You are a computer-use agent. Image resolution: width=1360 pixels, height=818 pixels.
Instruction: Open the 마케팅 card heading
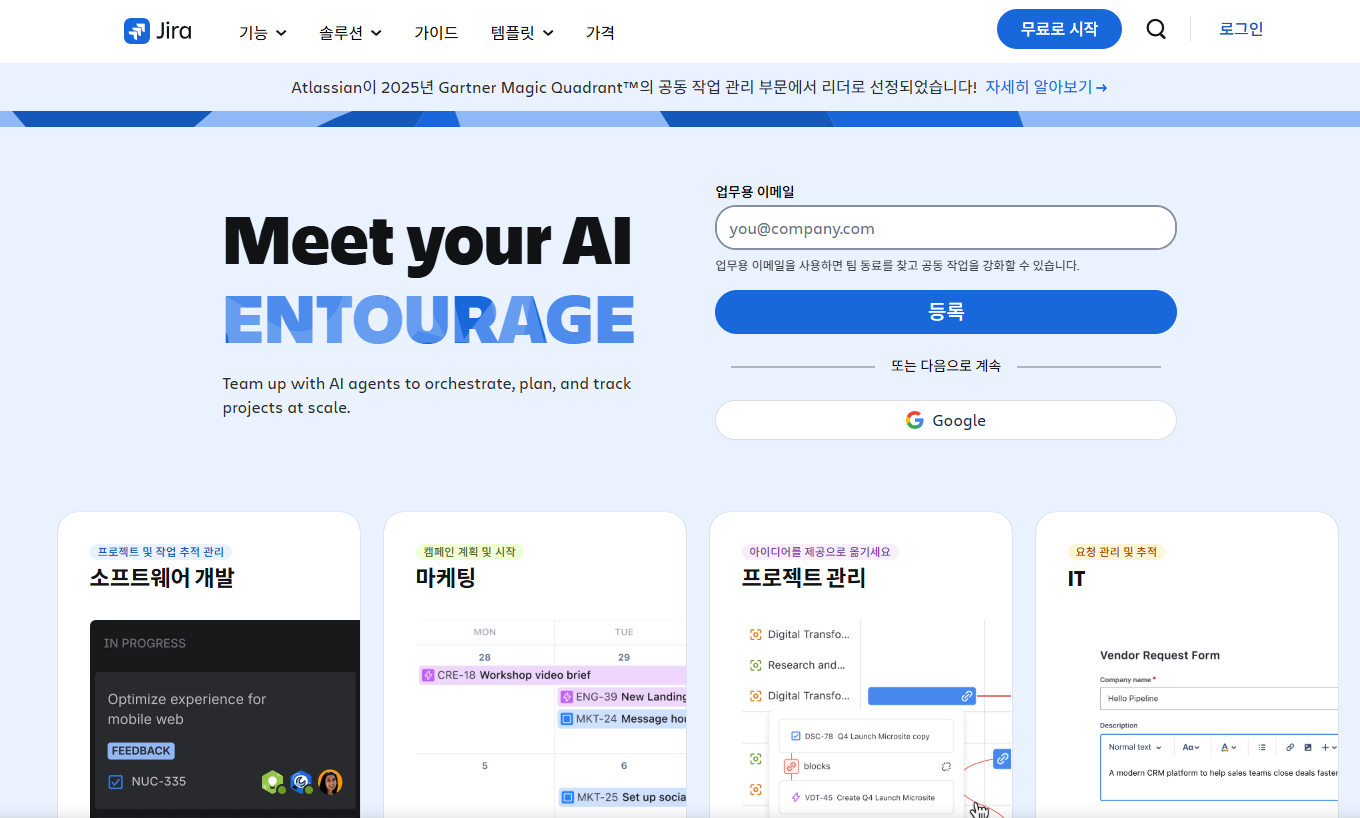[x=445, y=577]
